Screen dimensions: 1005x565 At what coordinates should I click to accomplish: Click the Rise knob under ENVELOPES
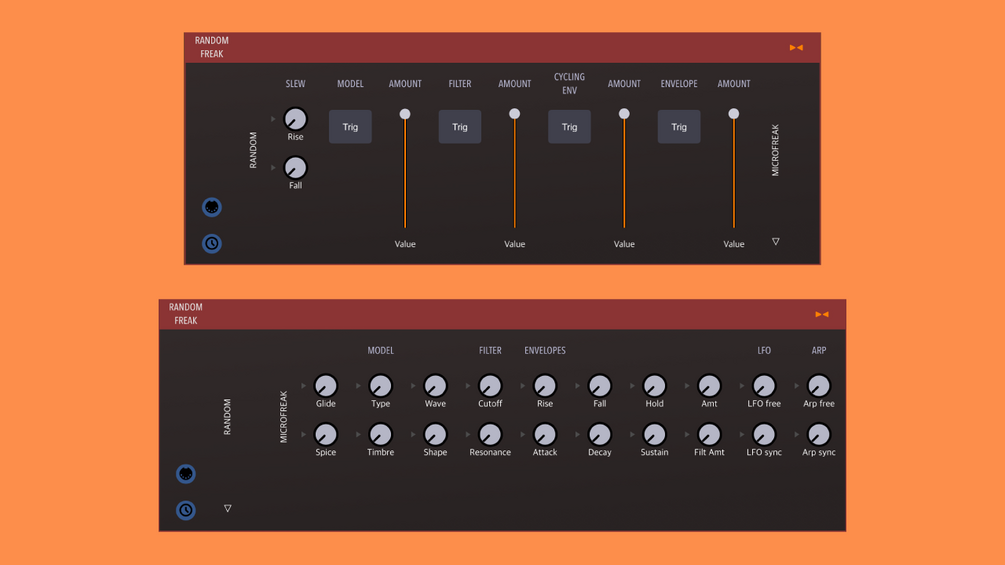545,386
